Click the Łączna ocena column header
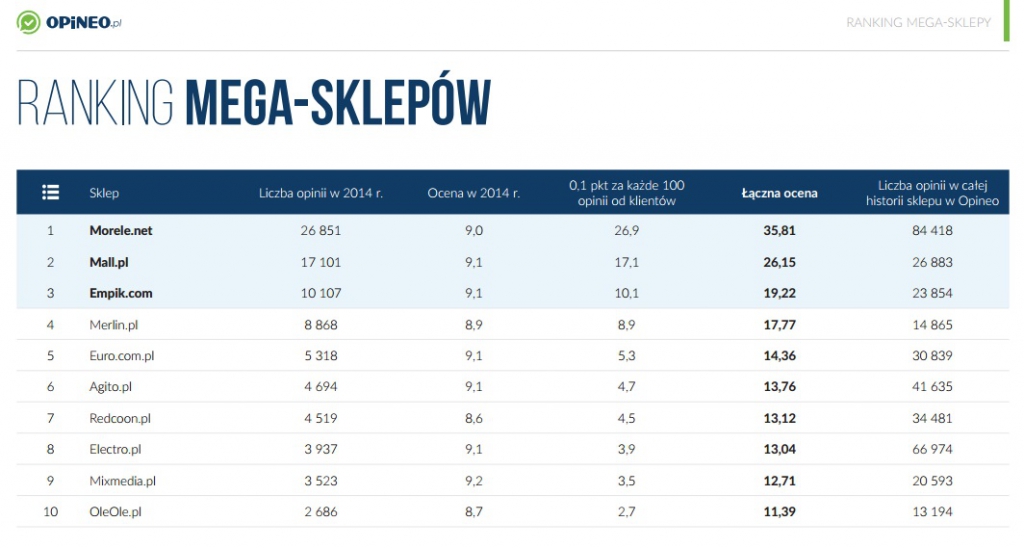Image resolution: width=1024 pixels, height=548 pixels. tap(779, 193)
